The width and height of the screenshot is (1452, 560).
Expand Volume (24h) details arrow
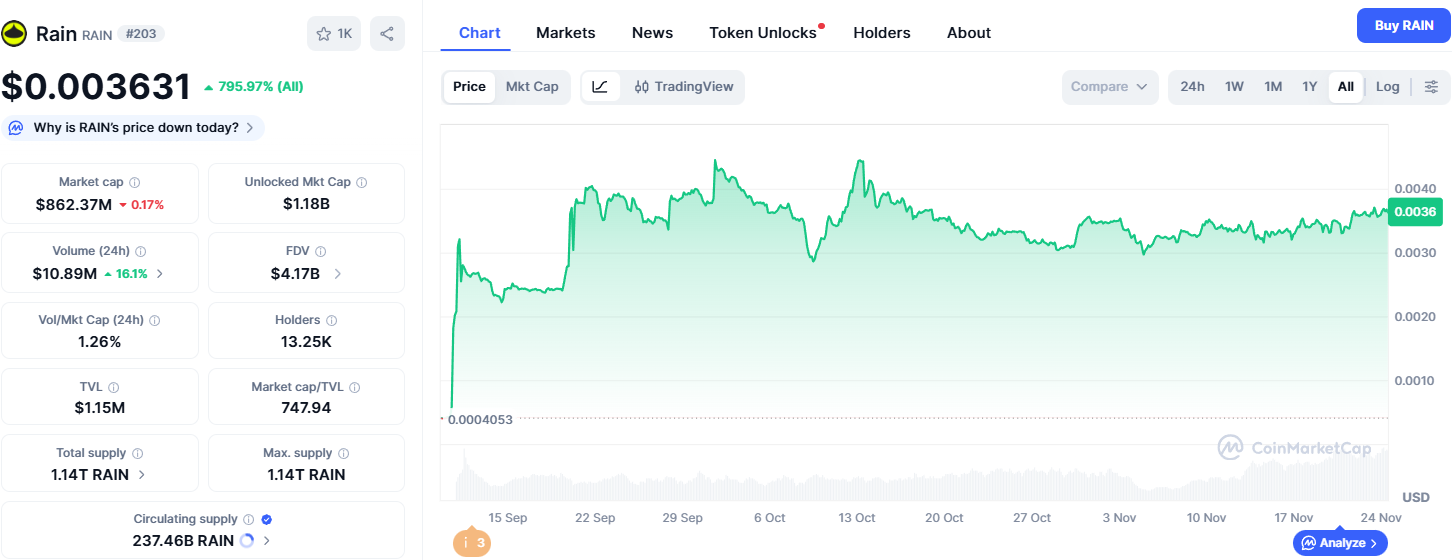(160, 274)
